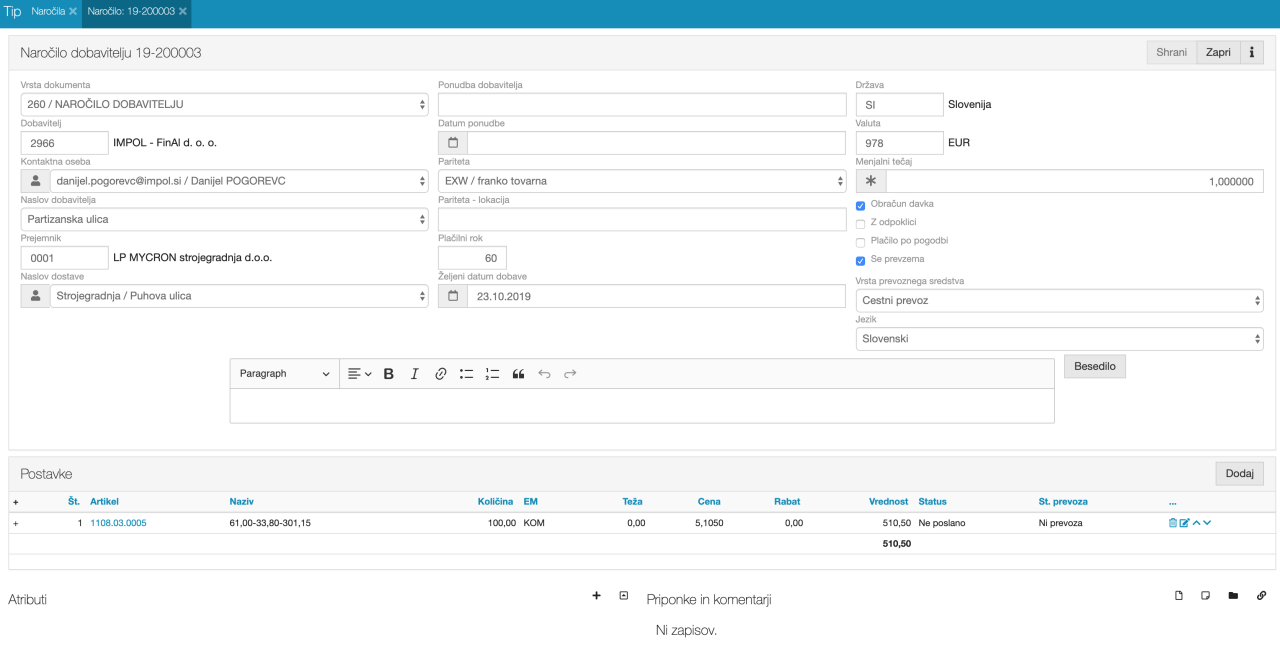This screenshot has height=654, width=1280.
Task: Expand the Pariteta EXW dropdown
Action: click(x=642, y=181)
